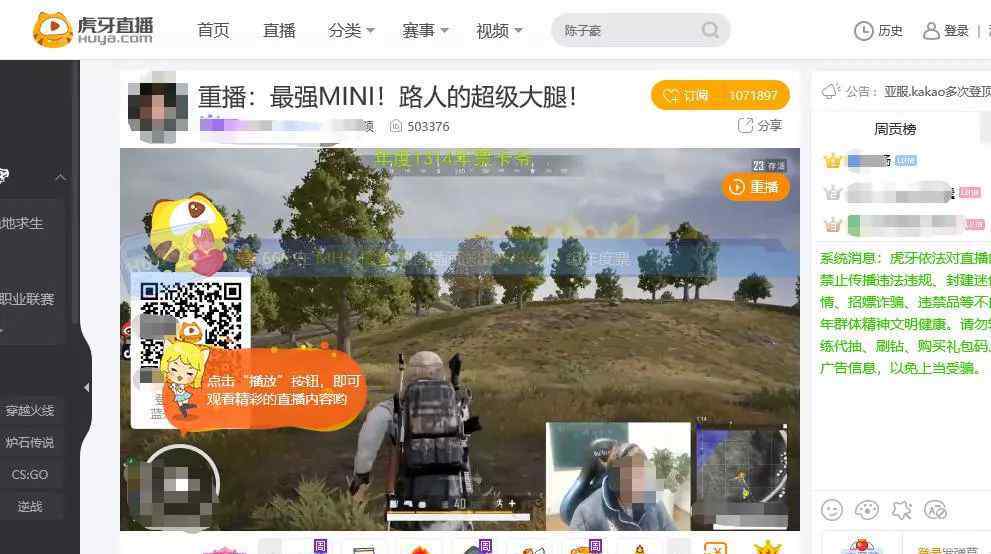This screenshot has width=991, height=554.
Task: Click the stream title 重播：最强MINI
Action: tap(387, 97)
